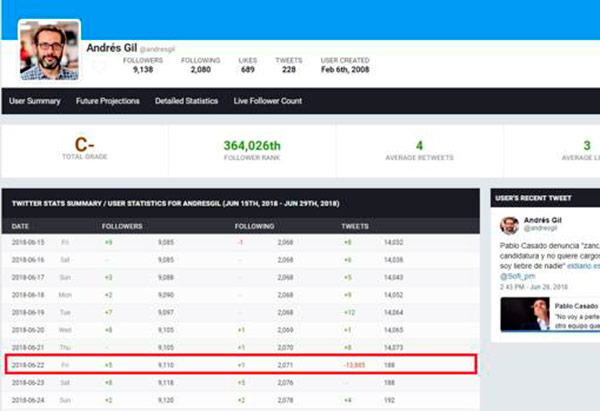Open the small avatar in the recent tweet
Image resolution: width=600 pixels, height=411 pixels.
click(509, 225)
